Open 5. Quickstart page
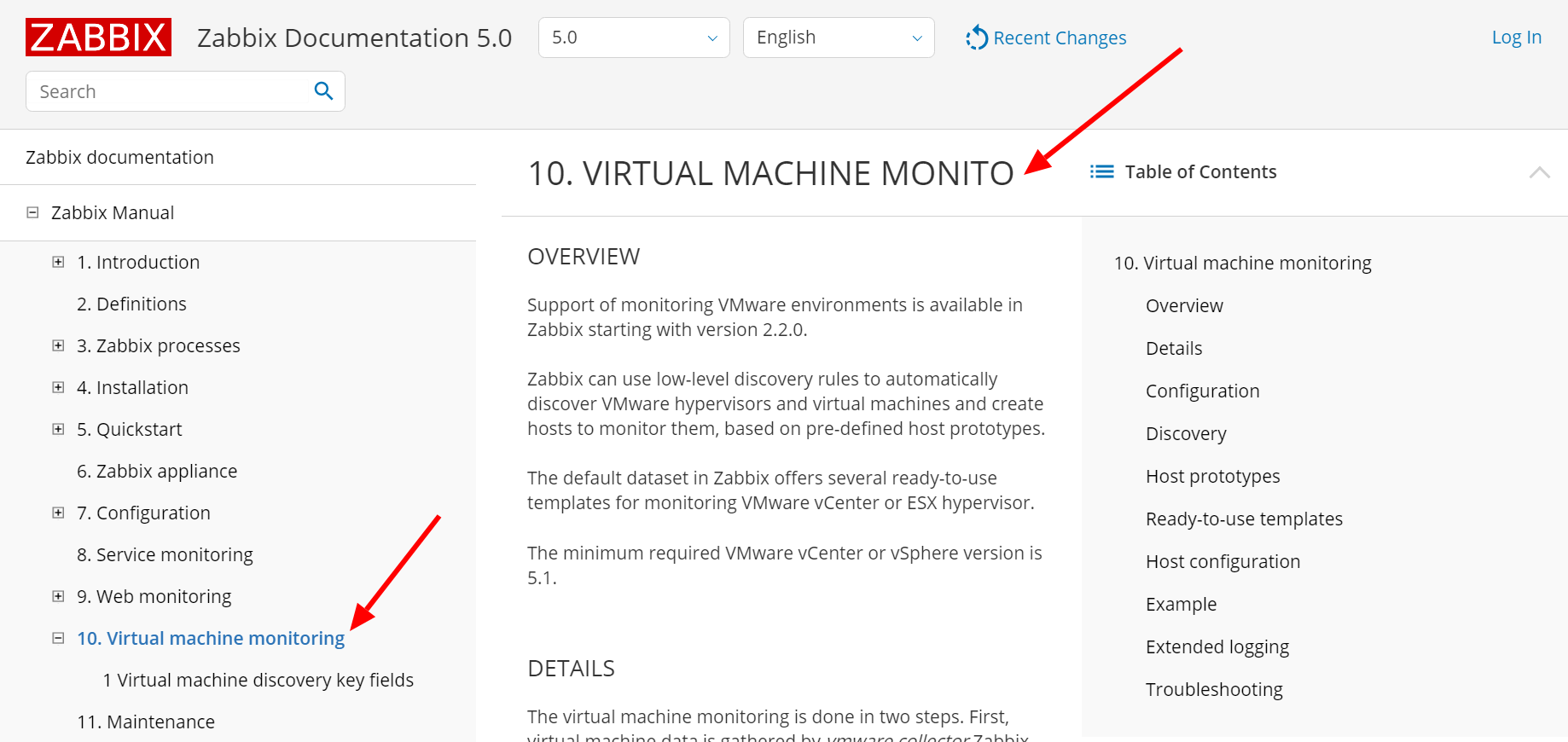This screenshot has height=742, width=1568. (x=130, y=429)
